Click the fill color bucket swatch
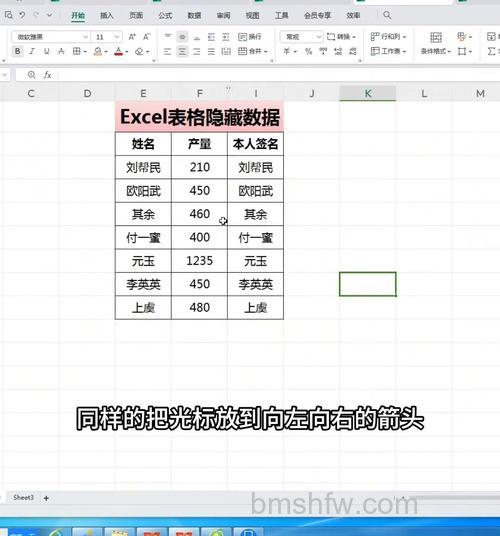 [x=98, y=51]
